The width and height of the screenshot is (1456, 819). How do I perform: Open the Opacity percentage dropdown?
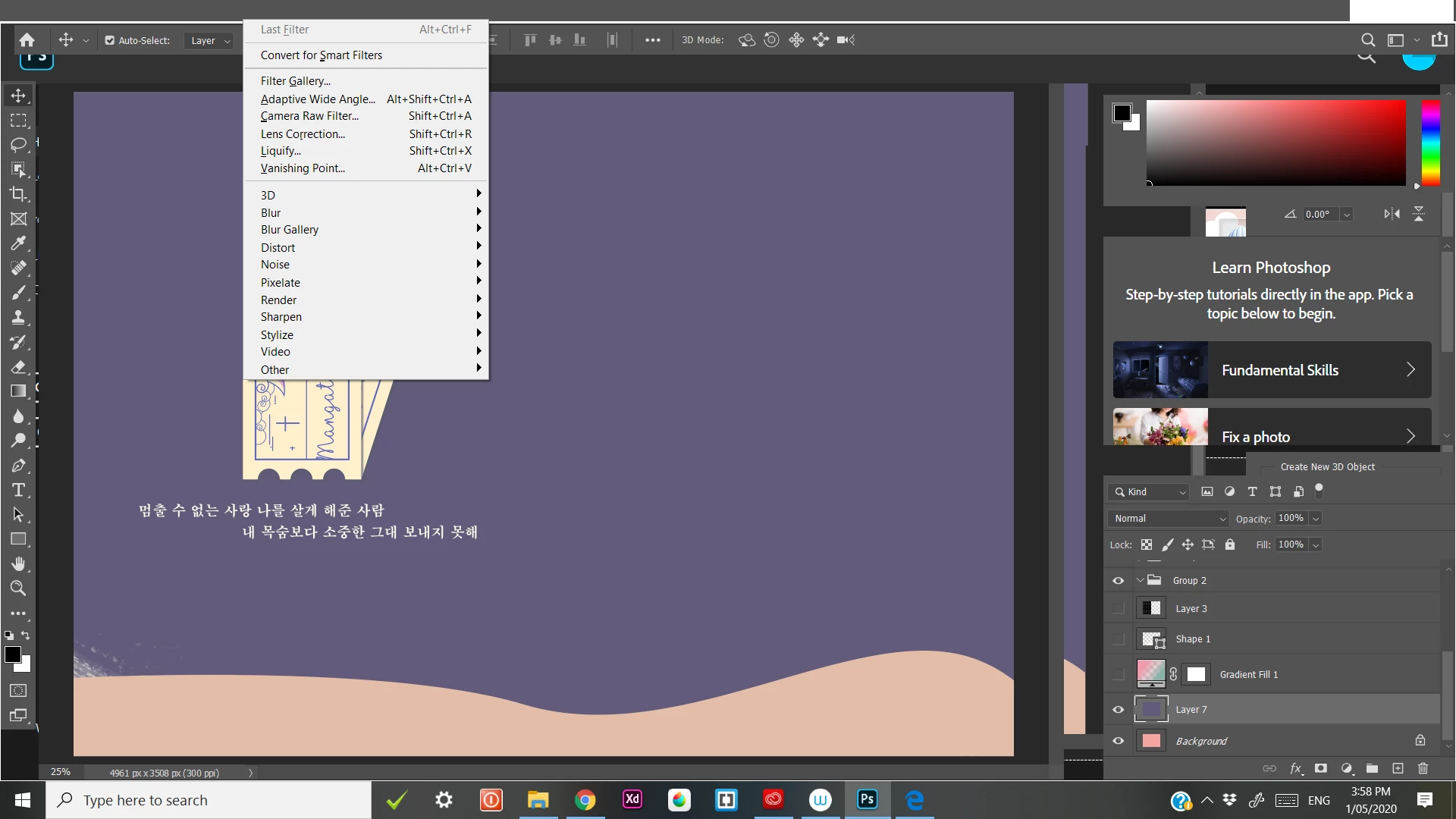click(1316, 519)
